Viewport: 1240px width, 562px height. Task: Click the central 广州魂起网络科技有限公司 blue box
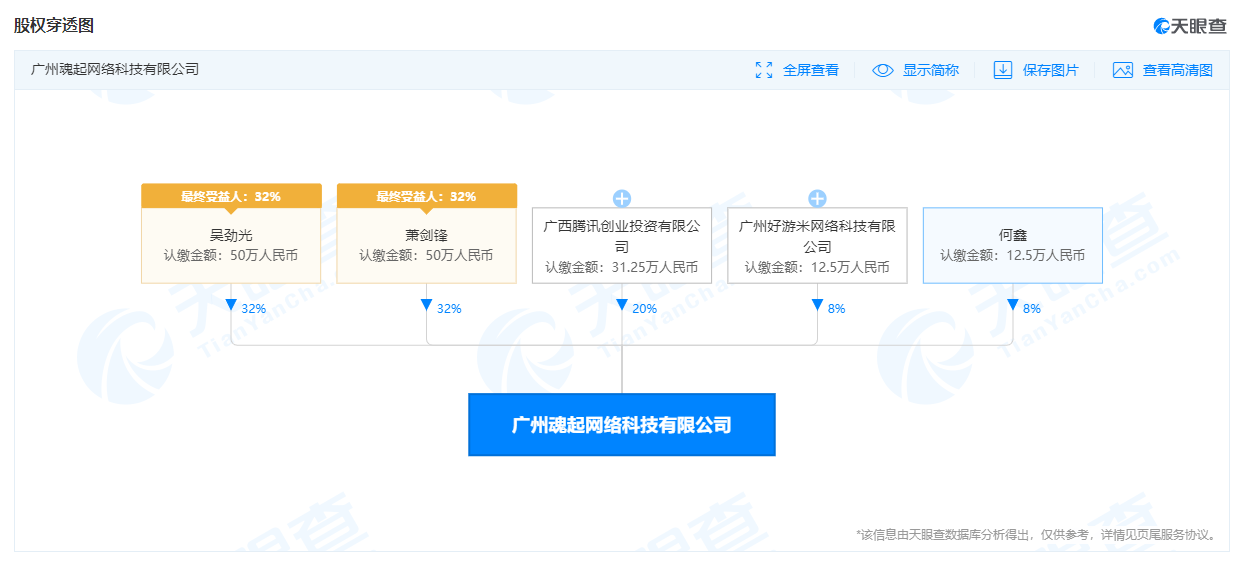(622, 425)
